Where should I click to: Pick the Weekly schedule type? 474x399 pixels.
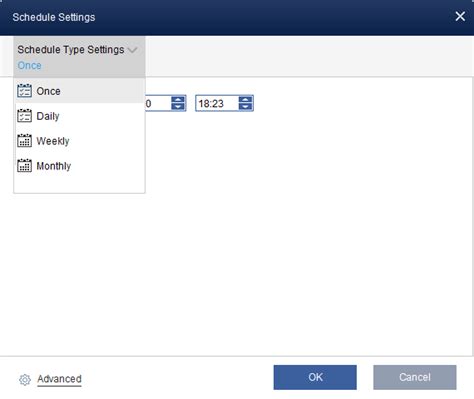pos(79,141)
